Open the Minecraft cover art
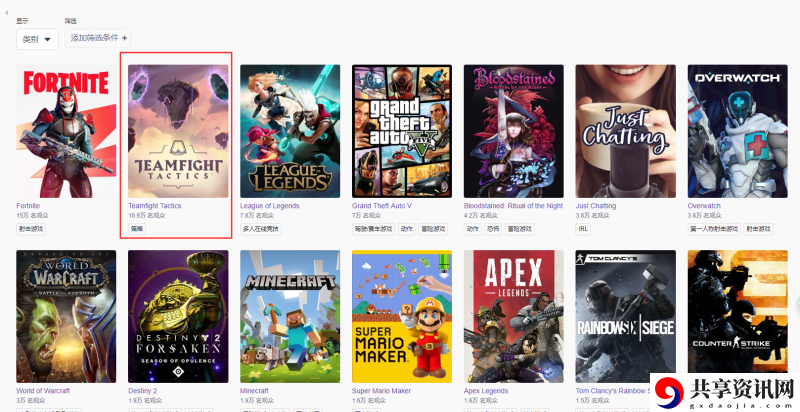800x412 pixels. [x=290, y=316]
